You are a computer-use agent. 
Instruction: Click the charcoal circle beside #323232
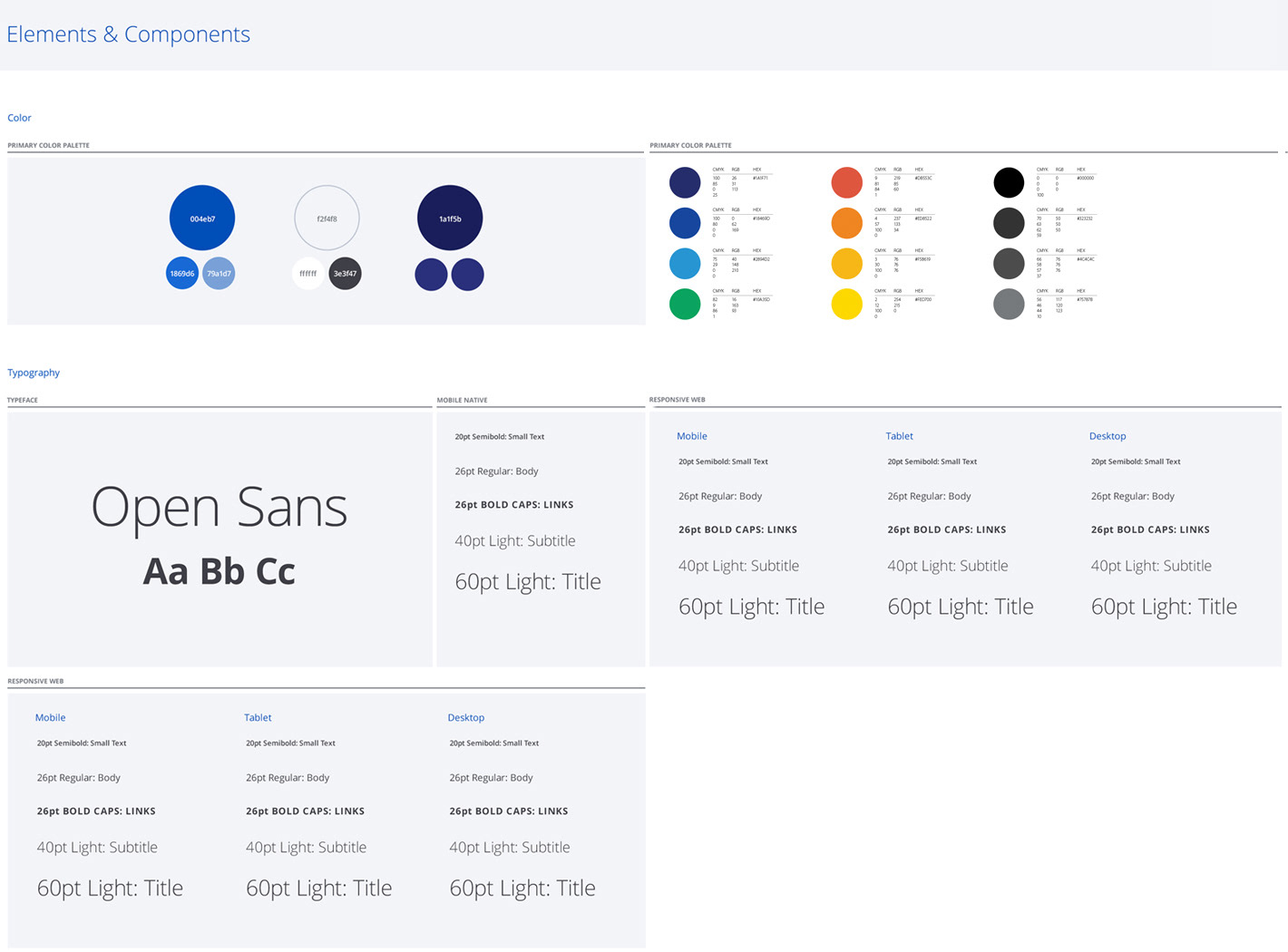point(1009,222)
